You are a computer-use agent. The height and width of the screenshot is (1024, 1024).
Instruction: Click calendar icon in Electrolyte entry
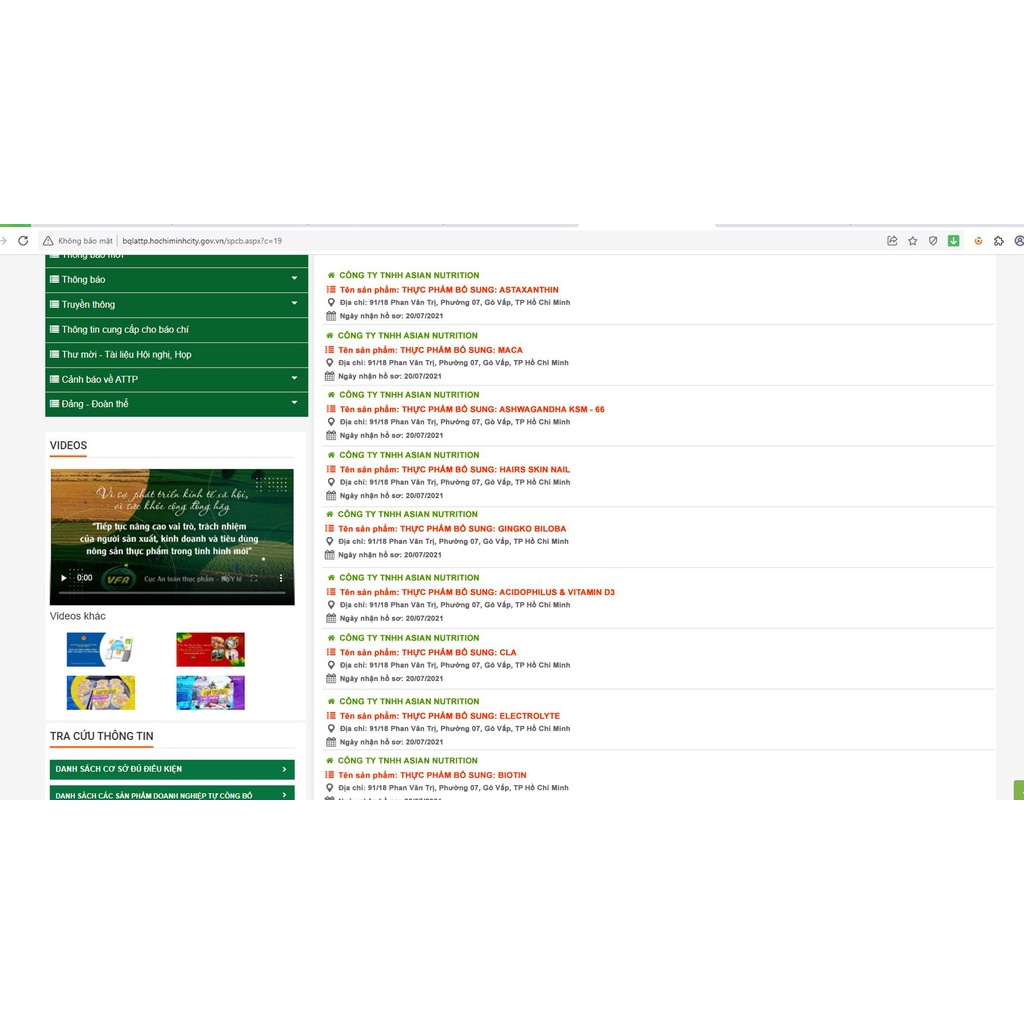(x=331, y=742)
